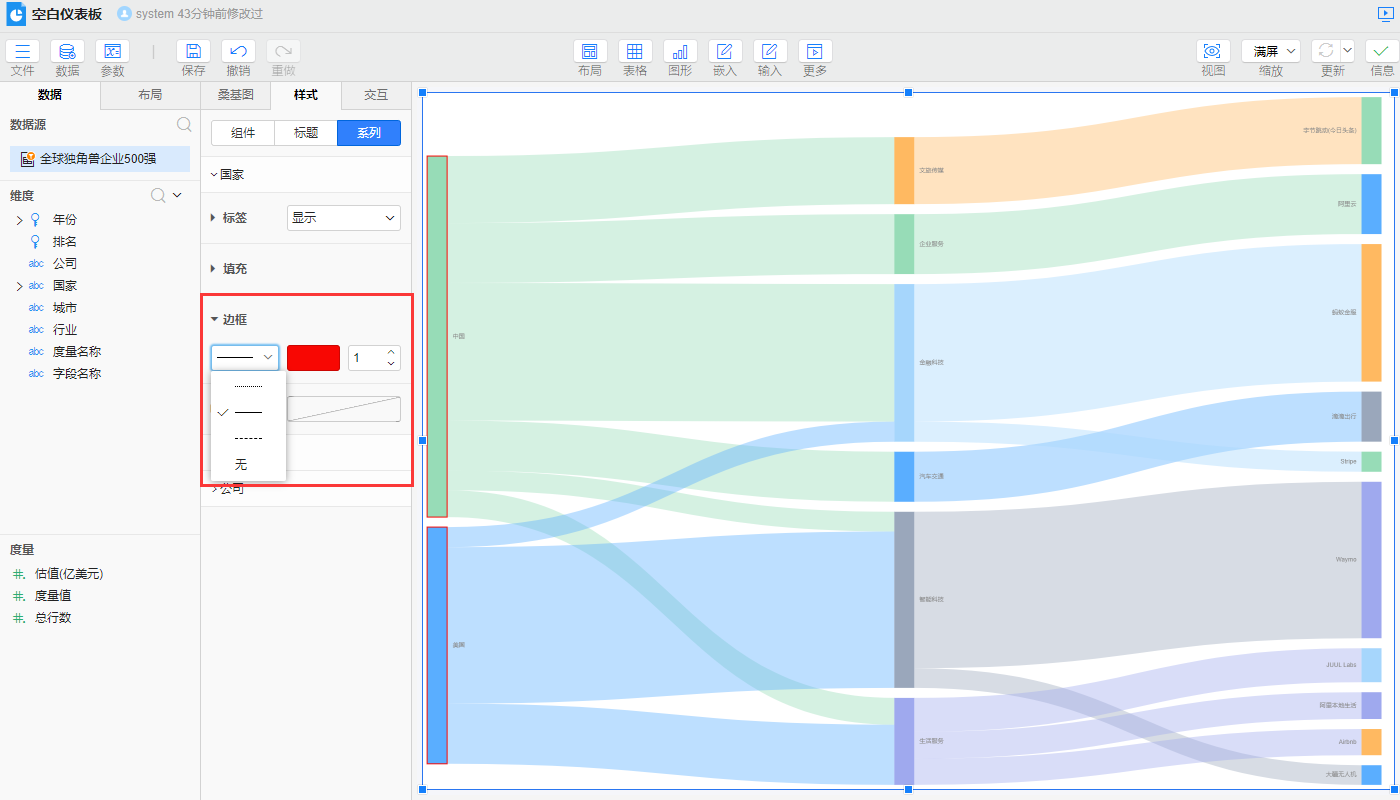The image size is (1400, 800).
Task: Open the label 显示 dropdown
Action: click(343, 218)
